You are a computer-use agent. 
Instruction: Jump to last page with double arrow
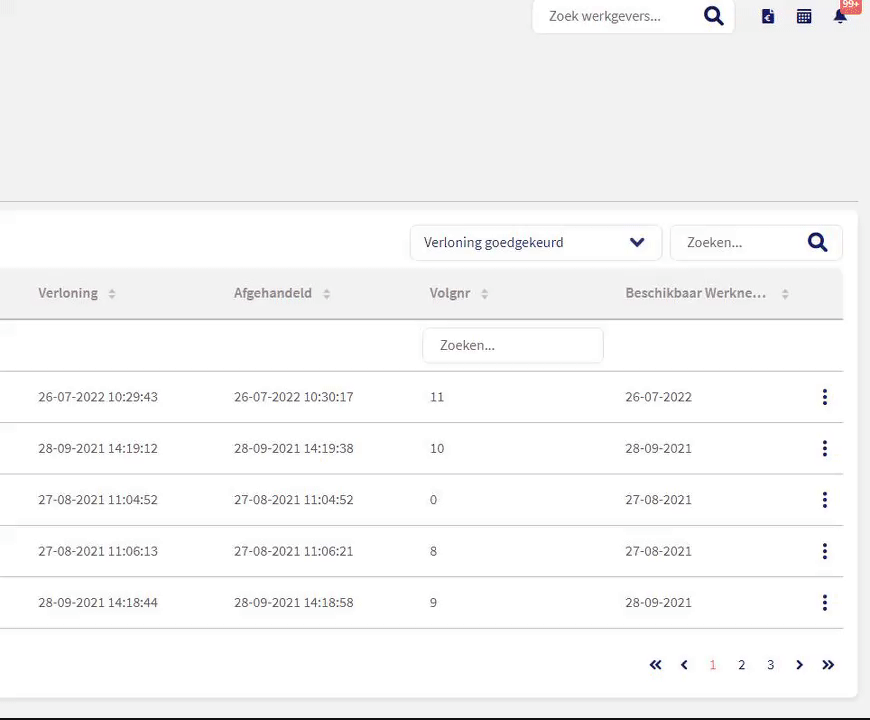click(x=828, y=665)
